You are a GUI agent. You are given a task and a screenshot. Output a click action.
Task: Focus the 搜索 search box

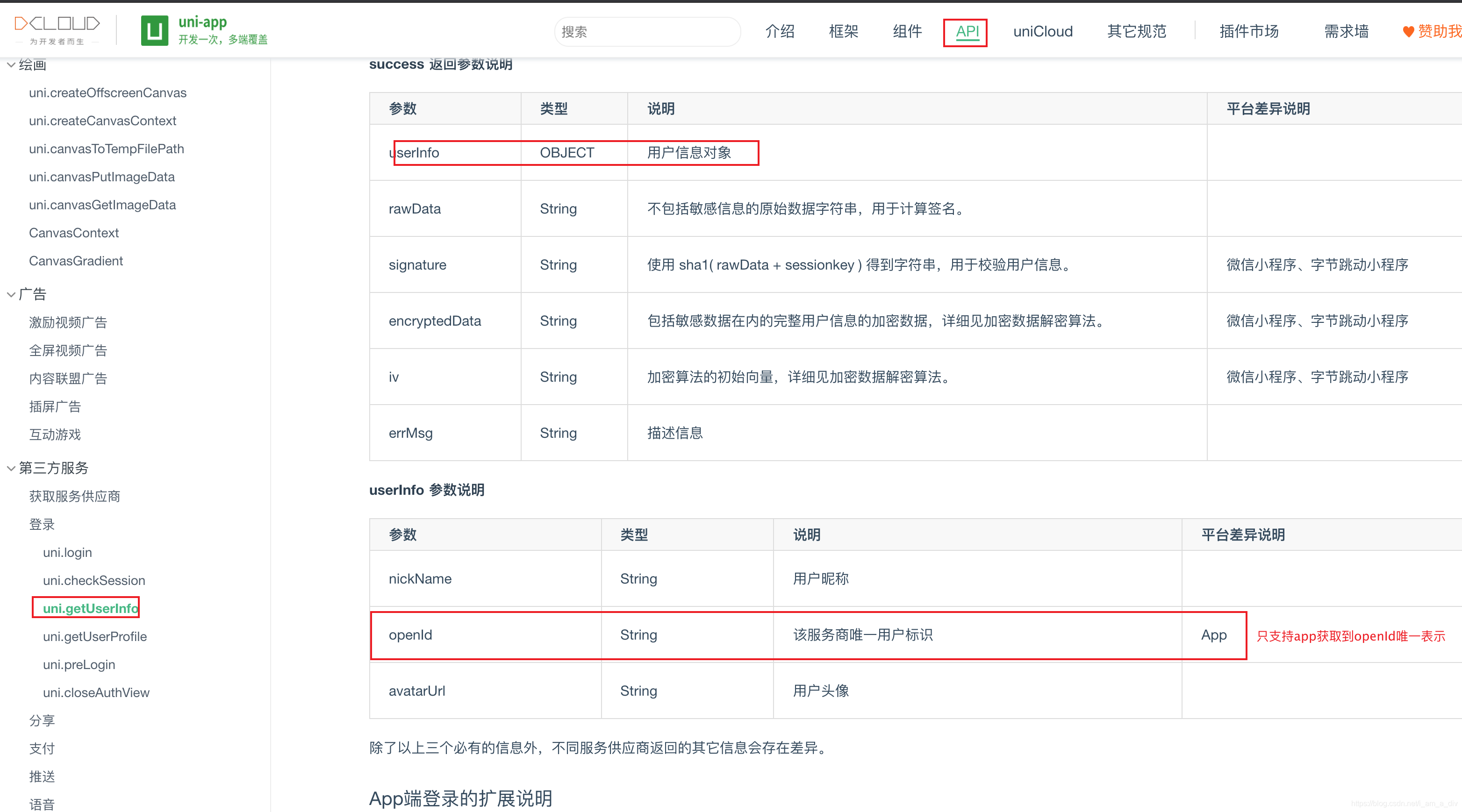647,32
